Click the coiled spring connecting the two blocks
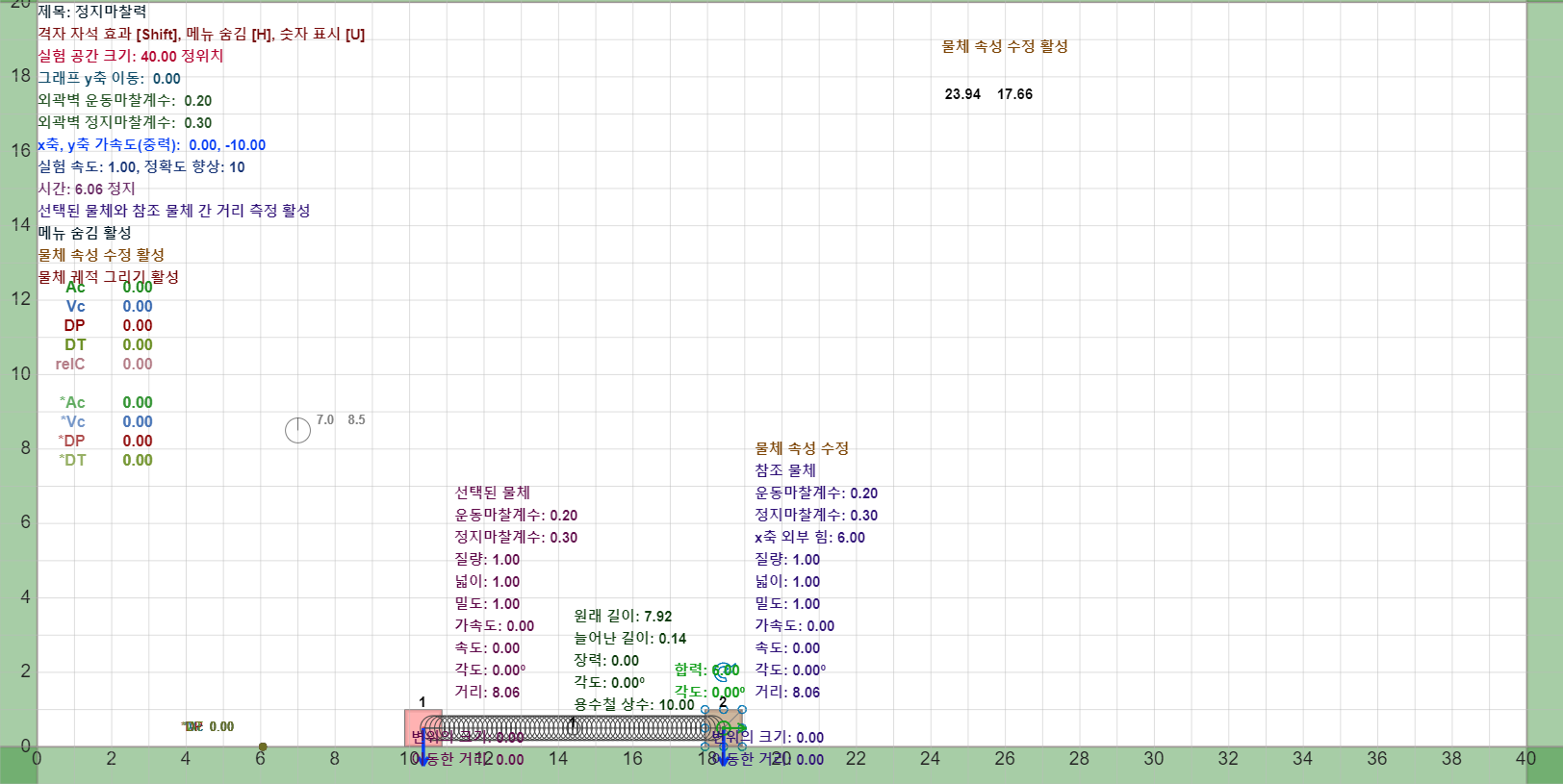1563x784 pixels. (574, 728)
